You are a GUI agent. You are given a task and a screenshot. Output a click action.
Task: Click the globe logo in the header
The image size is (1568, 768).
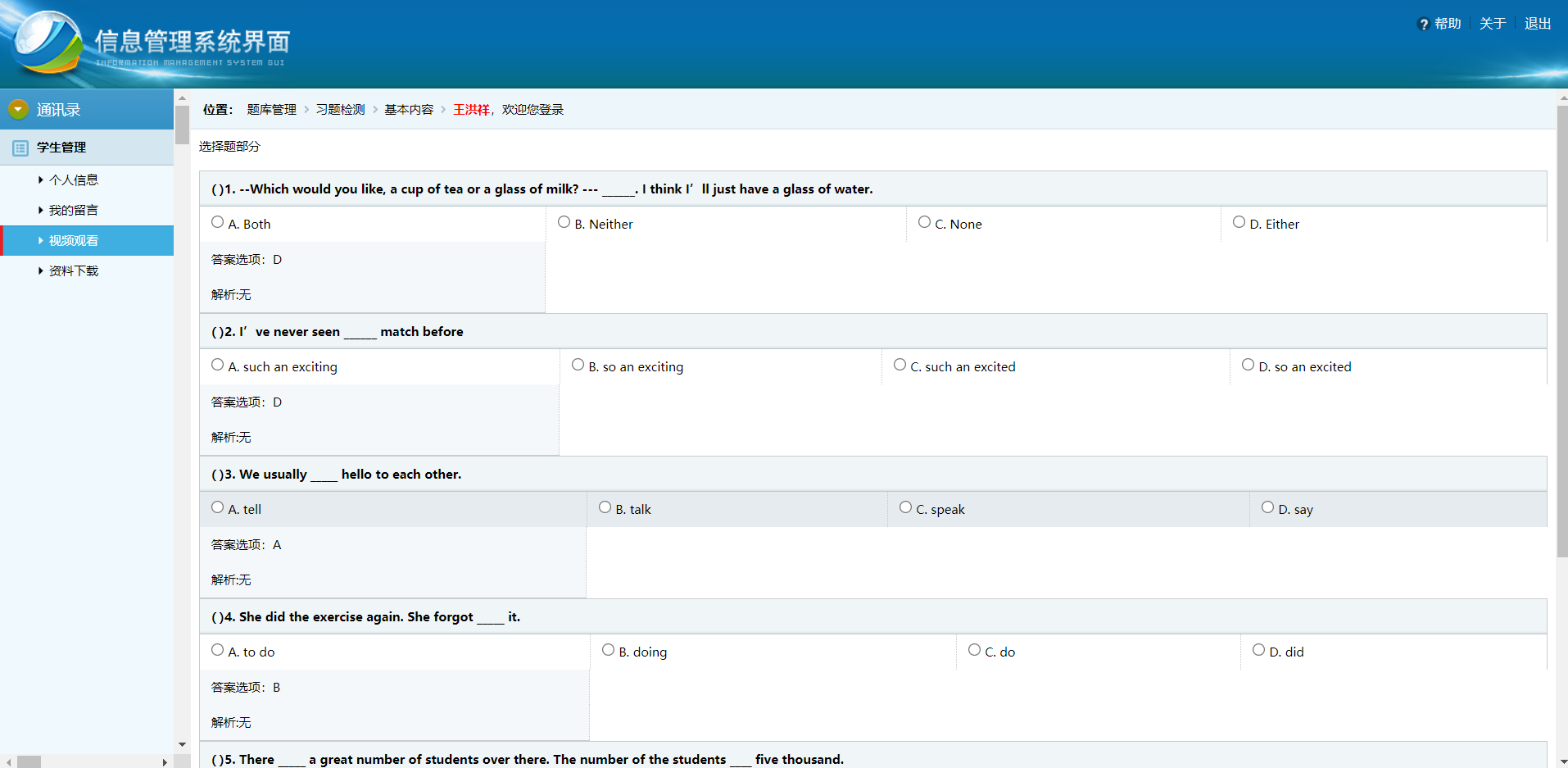48,43
